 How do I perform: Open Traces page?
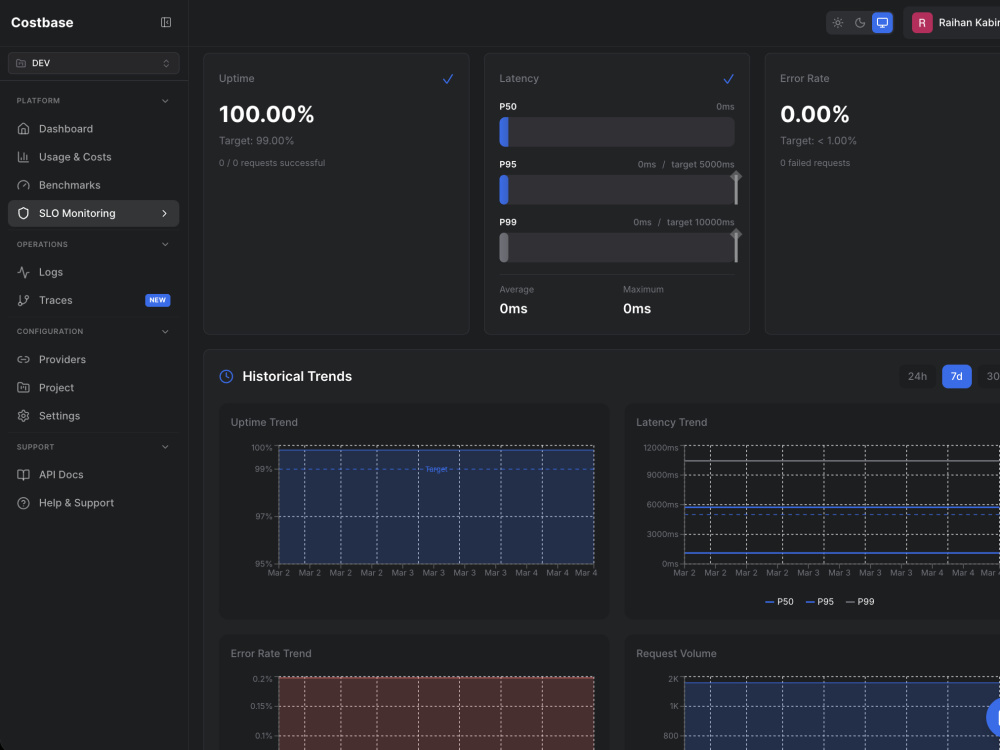(x=93, y=300)
